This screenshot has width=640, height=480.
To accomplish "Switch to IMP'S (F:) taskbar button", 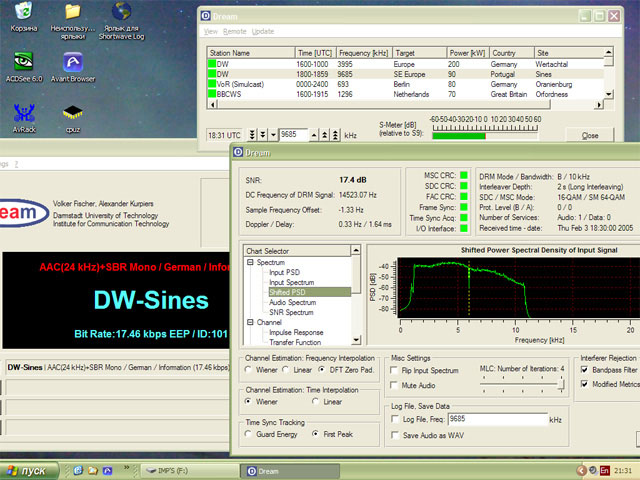I will point(189,471).
